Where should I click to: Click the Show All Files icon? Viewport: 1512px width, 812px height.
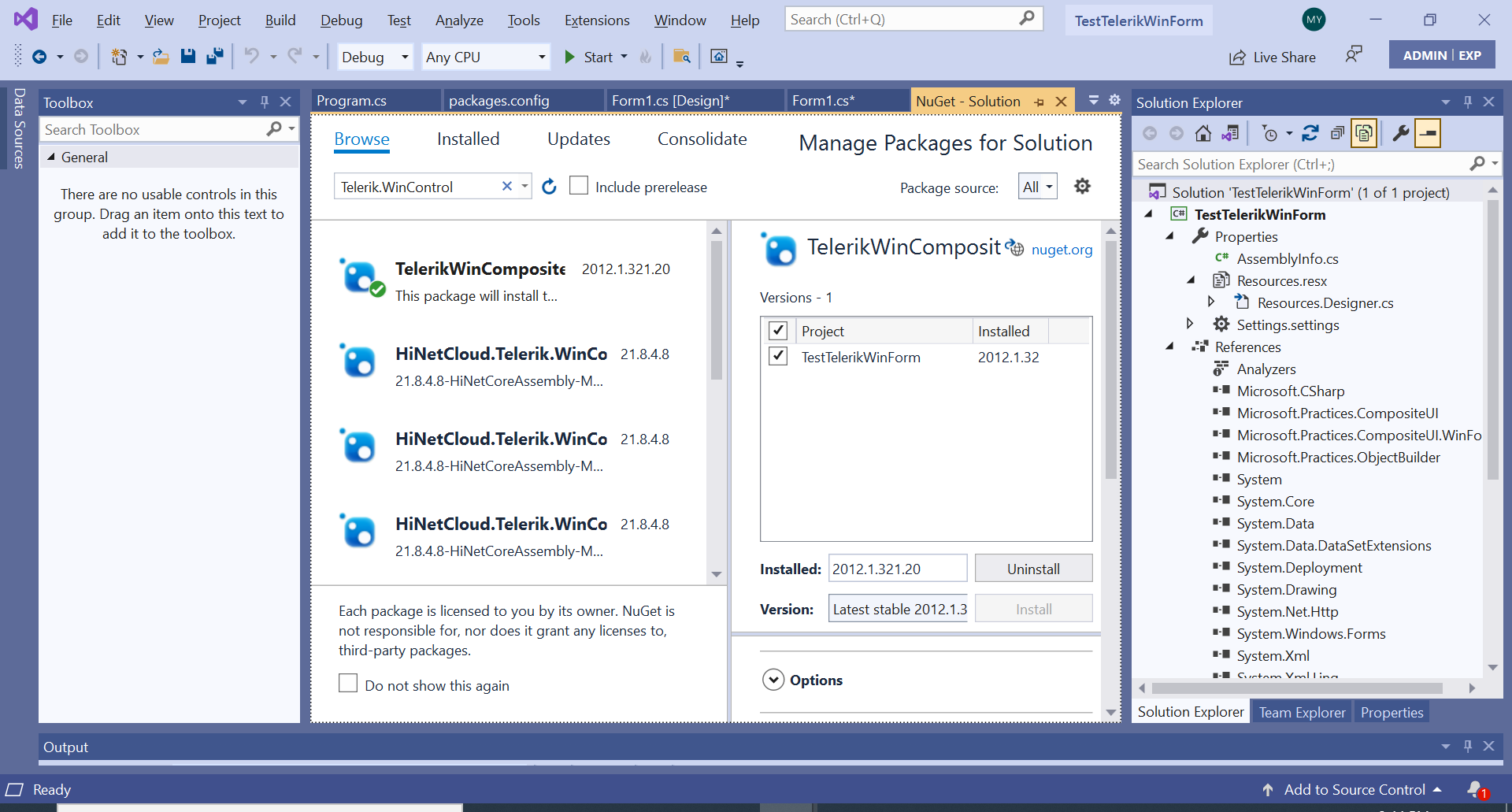tap(1364, 133)
